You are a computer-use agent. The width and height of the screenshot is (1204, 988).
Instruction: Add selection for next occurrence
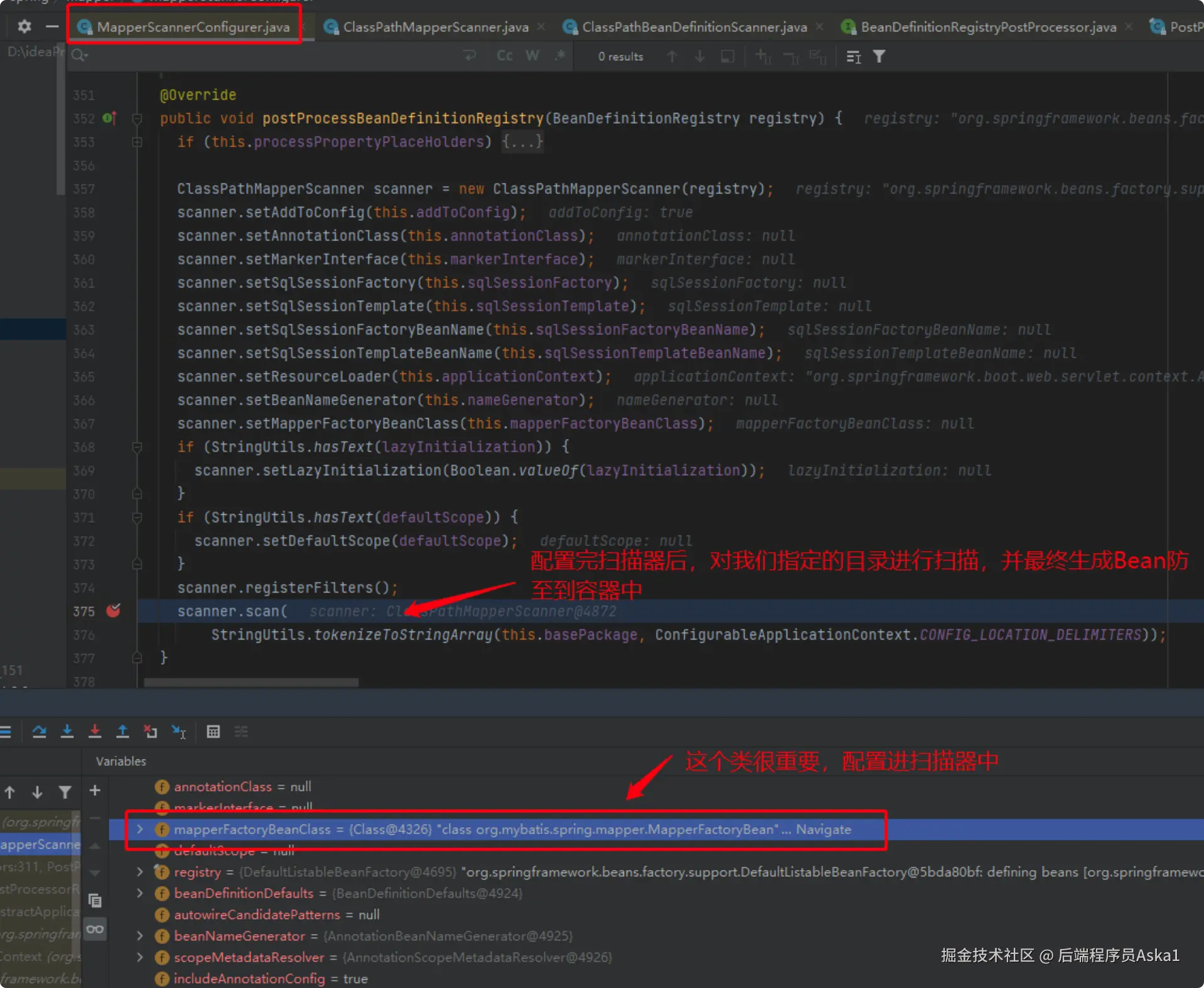point(763,56)
